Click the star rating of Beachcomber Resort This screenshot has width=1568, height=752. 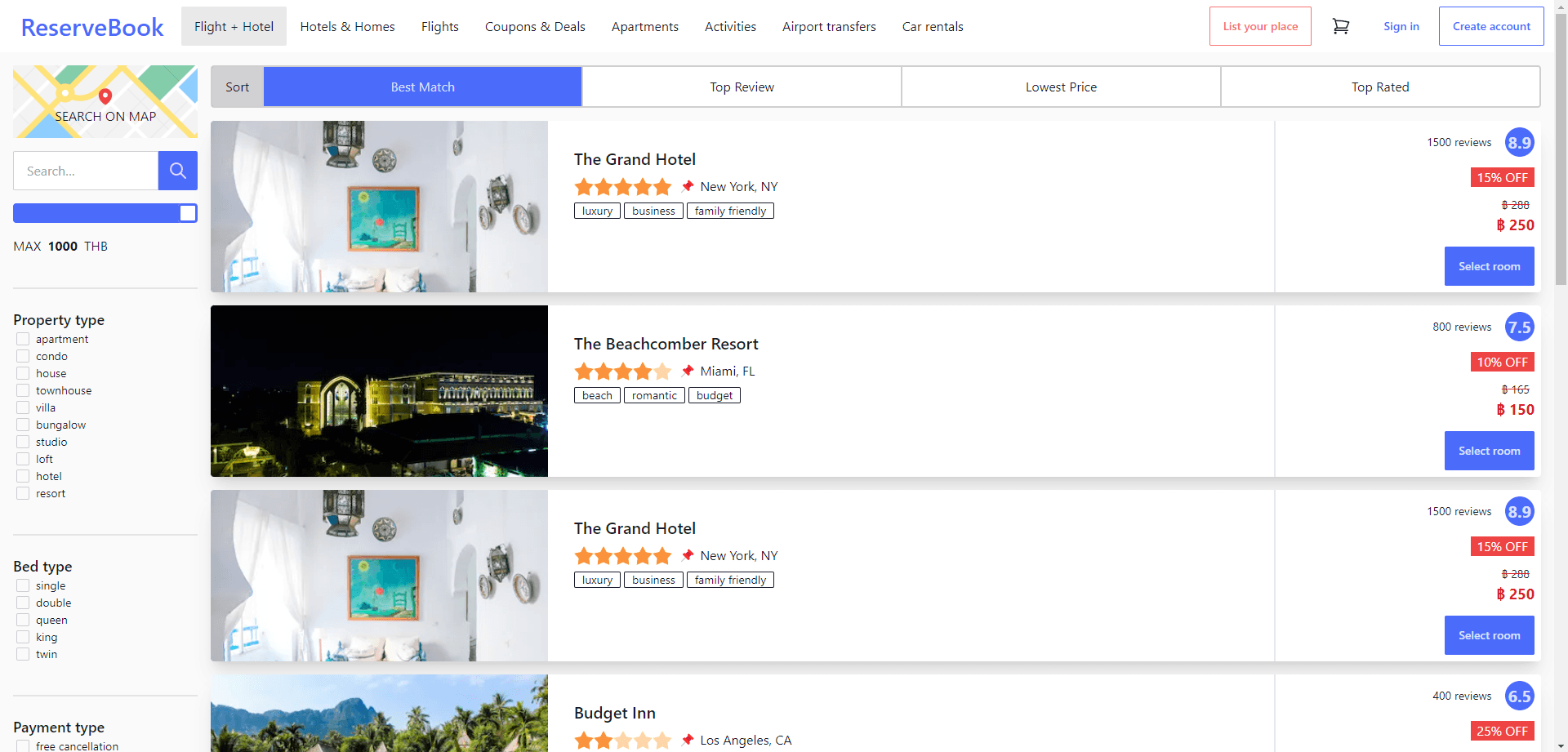[623, 372]
